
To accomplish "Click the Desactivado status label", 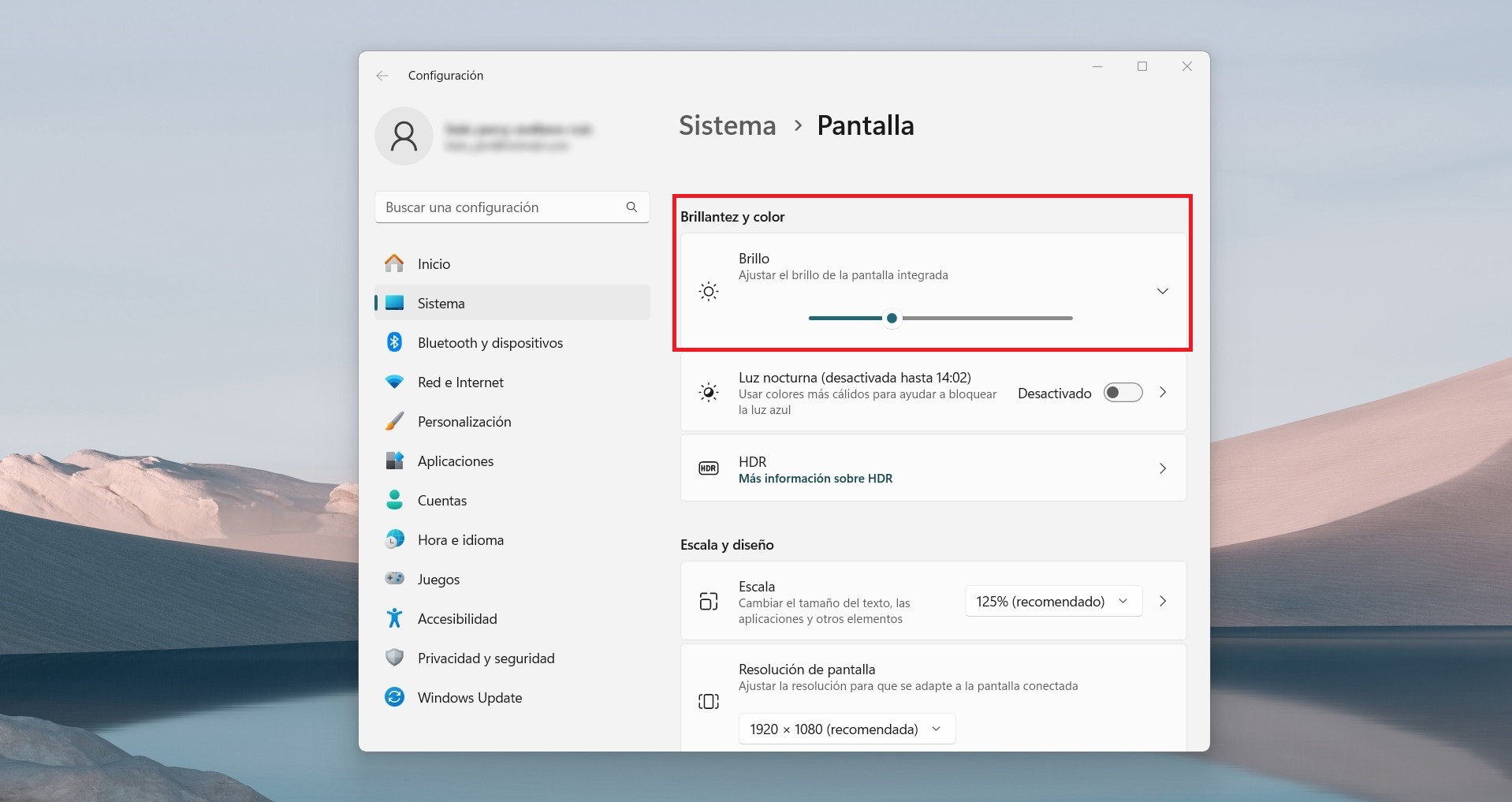I will click(x=1054, y=393).
